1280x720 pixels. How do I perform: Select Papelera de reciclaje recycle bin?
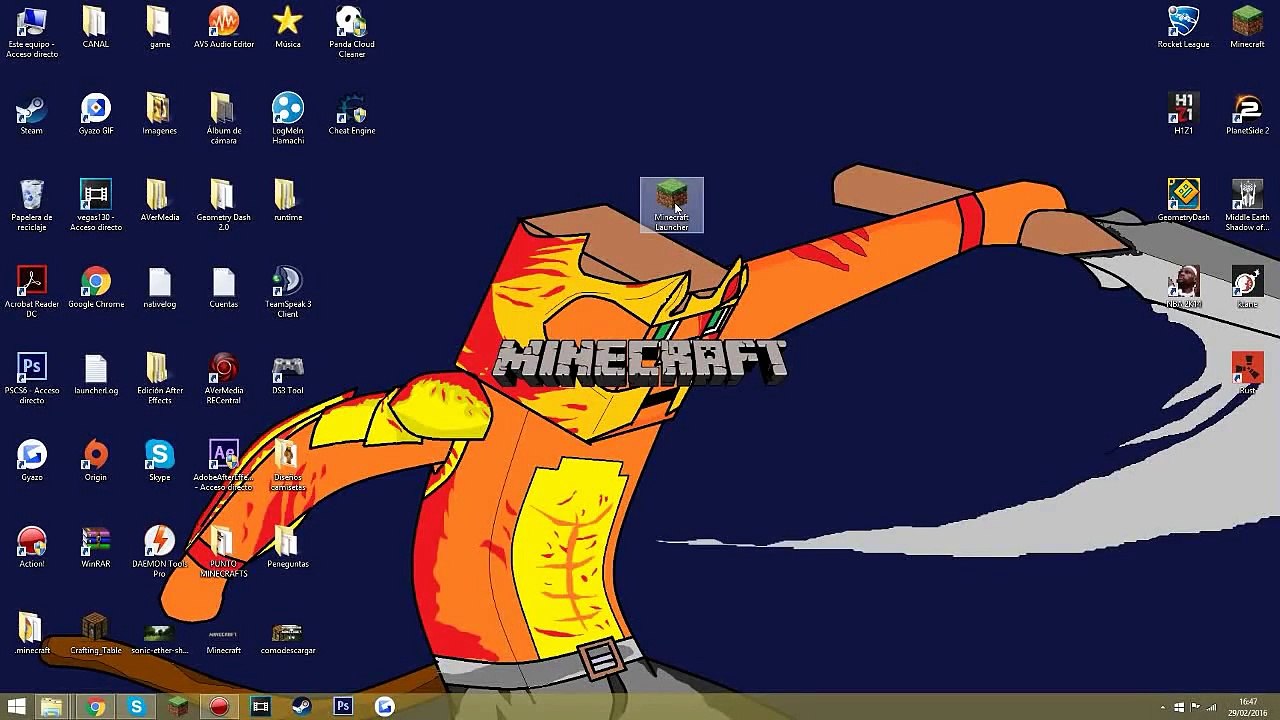tap(32, 205)
